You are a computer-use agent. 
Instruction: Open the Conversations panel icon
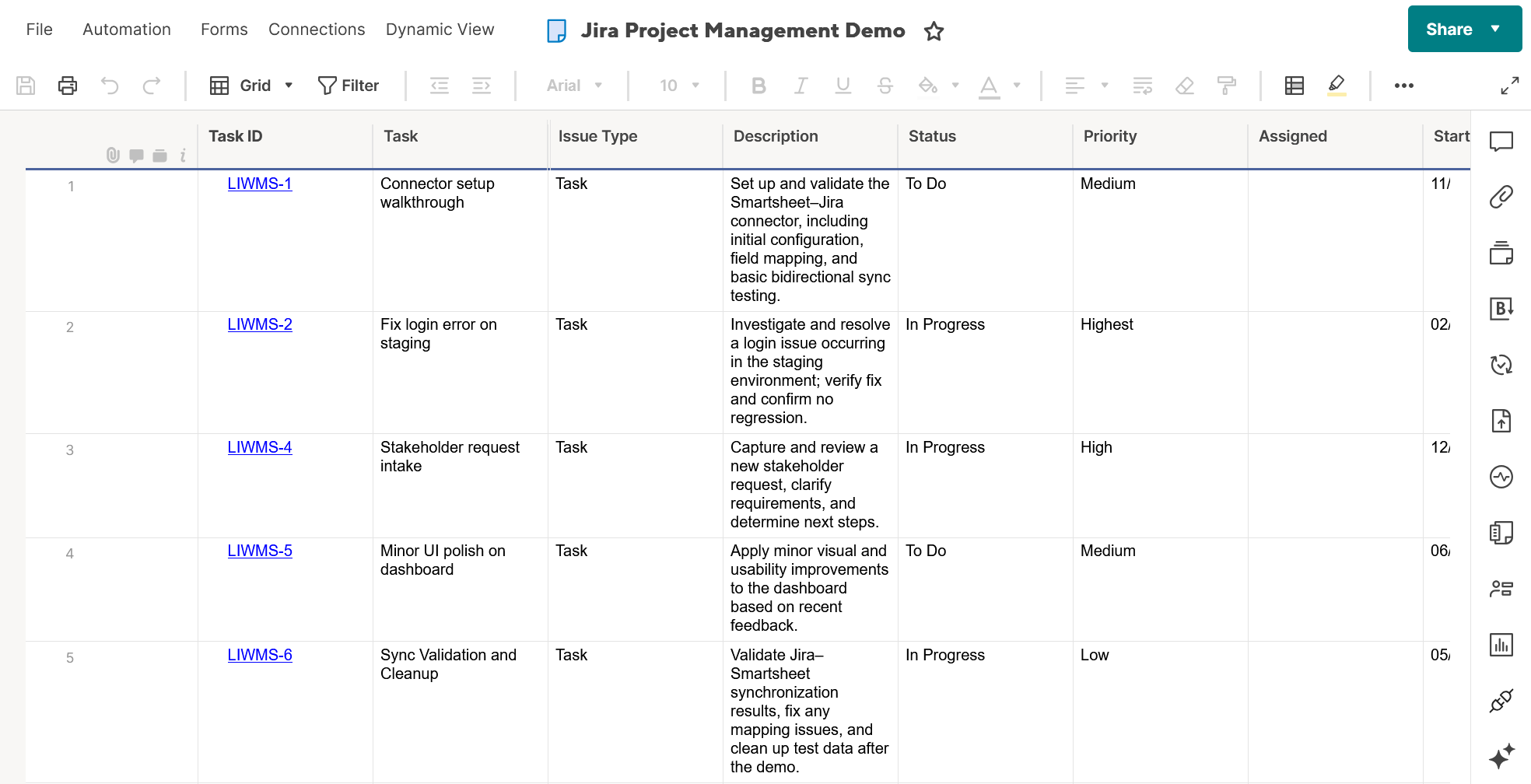1501,141
